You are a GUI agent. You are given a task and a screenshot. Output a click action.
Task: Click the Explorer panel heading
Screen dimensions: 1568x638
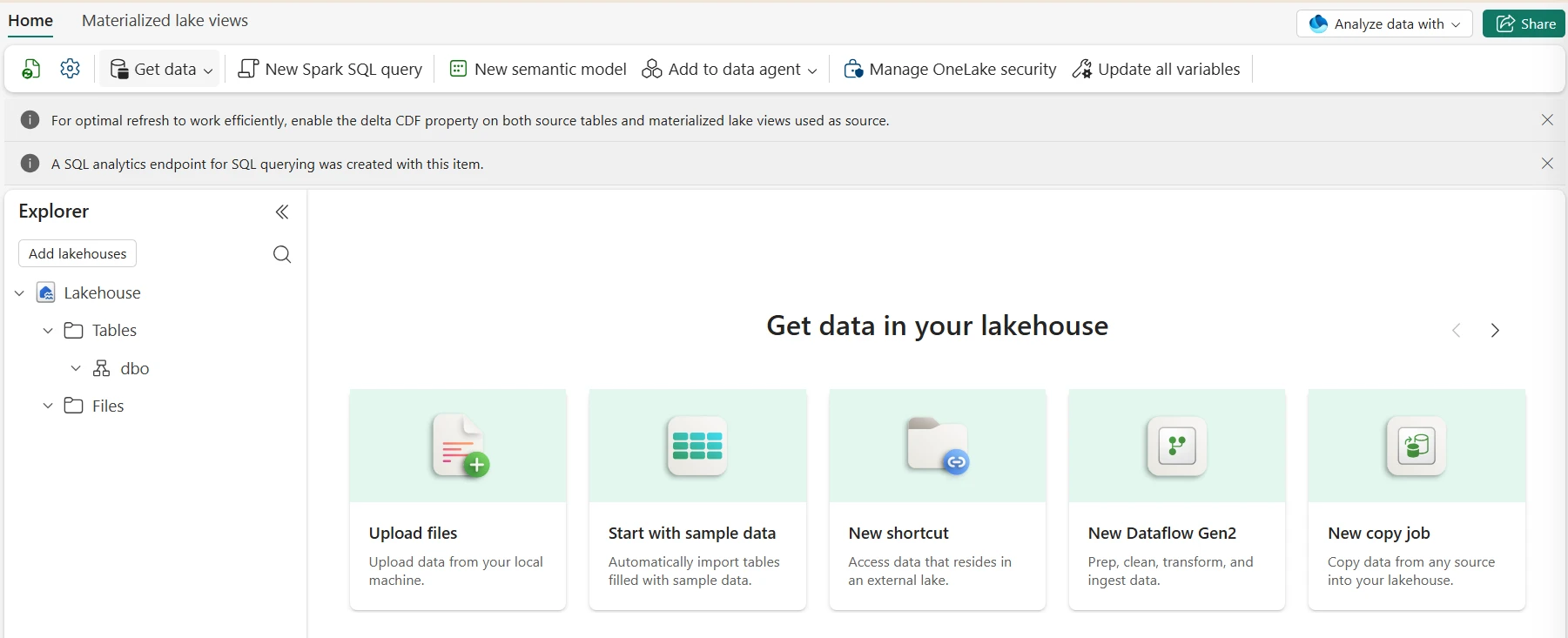tap(54, 212)
